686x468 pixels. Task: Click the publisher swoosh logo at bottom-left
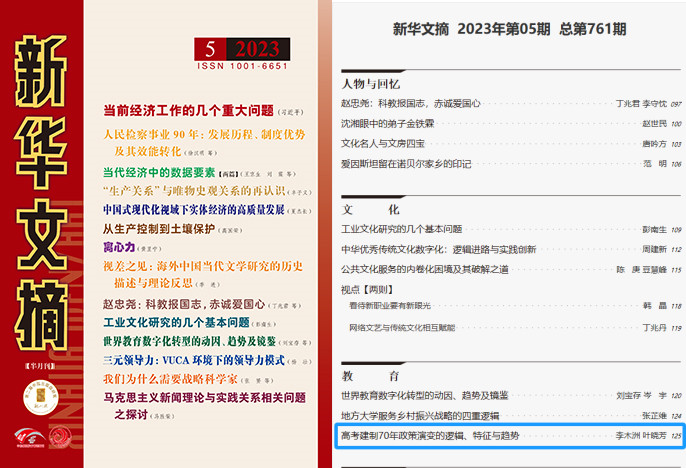[28, 436]
